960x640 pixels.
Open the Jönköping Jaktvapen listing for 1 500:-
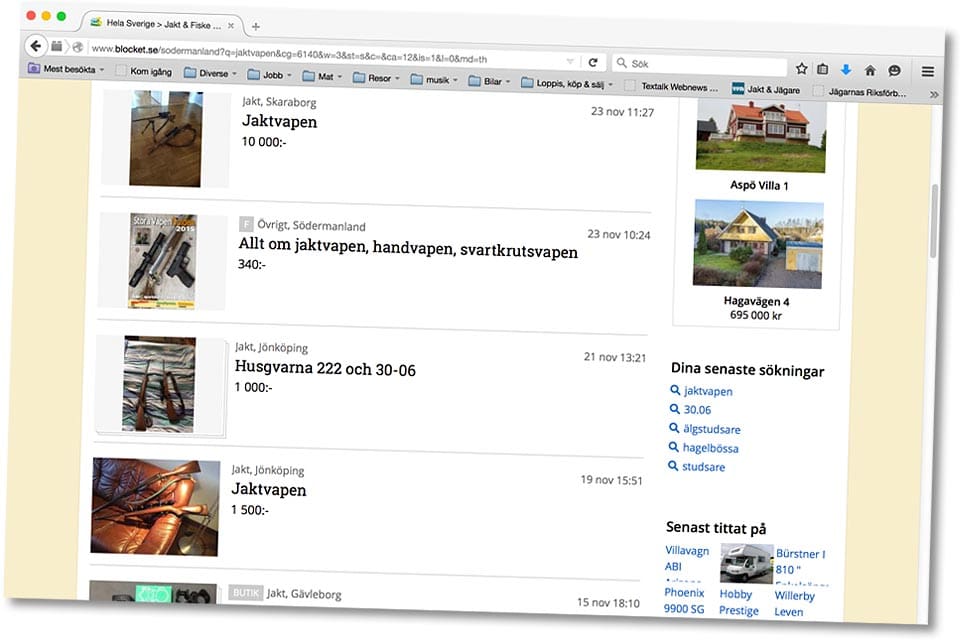pyautogui.click(x=269, y=489)
